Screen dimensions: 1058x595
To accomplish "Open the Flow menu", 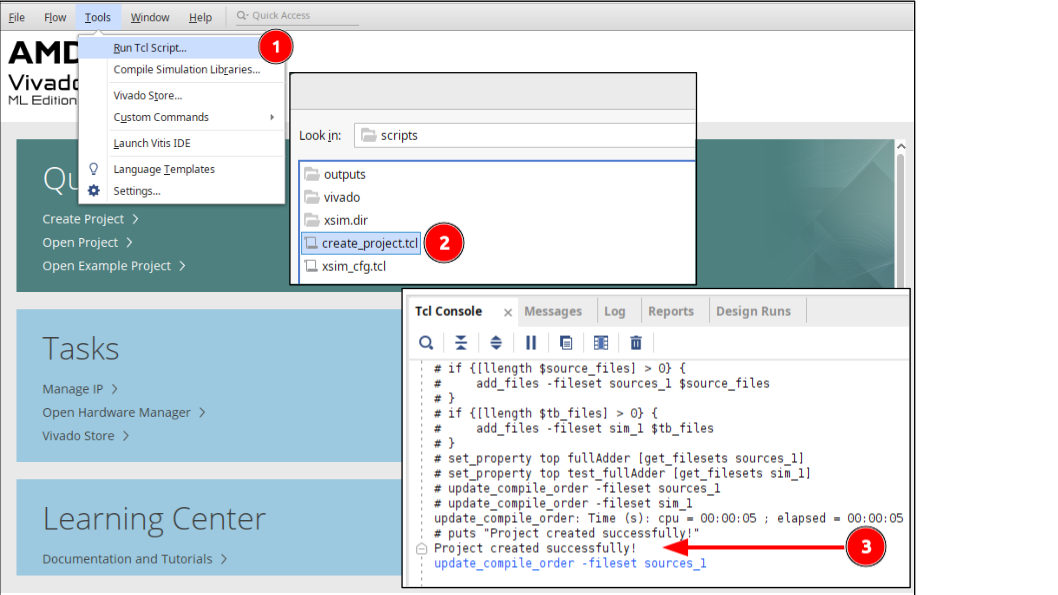I will [x=55, y=17].
